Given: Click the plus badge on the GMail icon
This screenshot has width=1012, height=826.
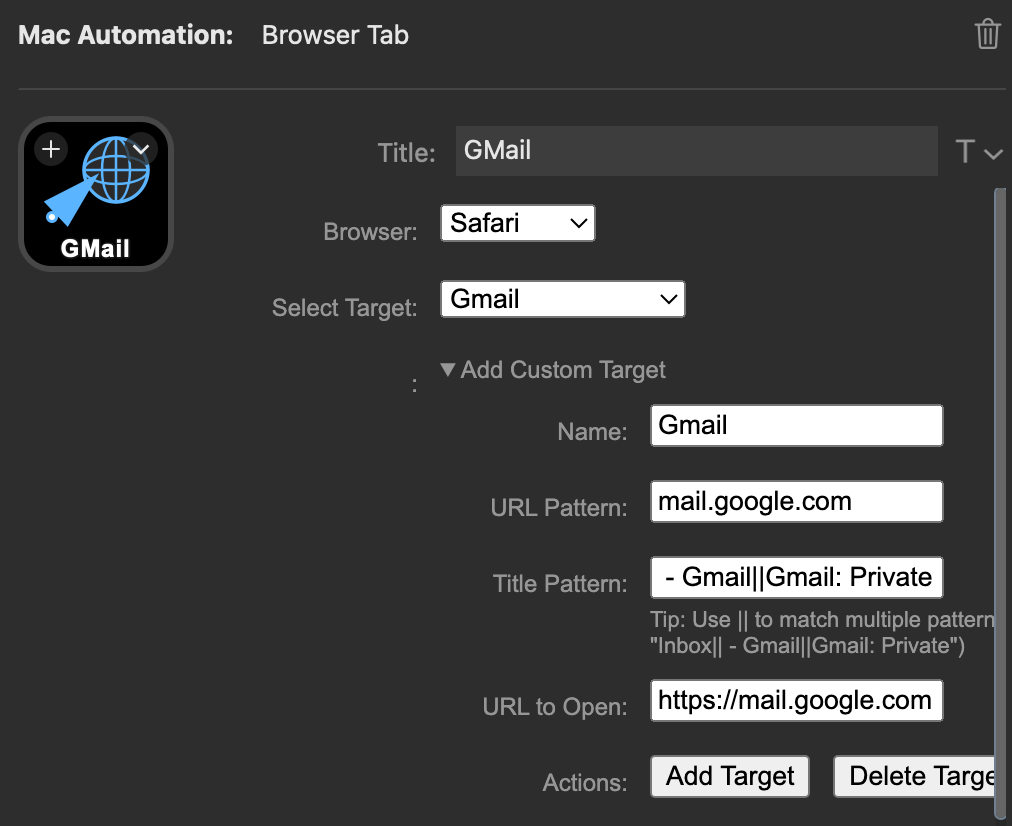Looking at the screenshot, I should 50,148.
